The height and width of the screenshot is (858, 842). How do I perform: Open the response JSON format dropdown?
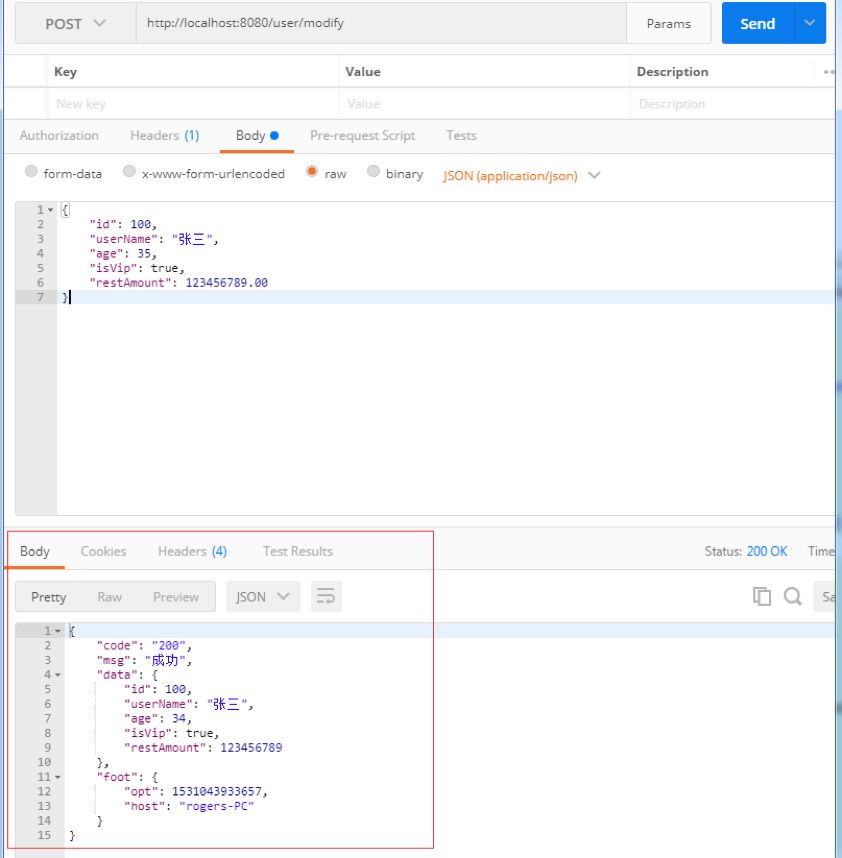263,596
